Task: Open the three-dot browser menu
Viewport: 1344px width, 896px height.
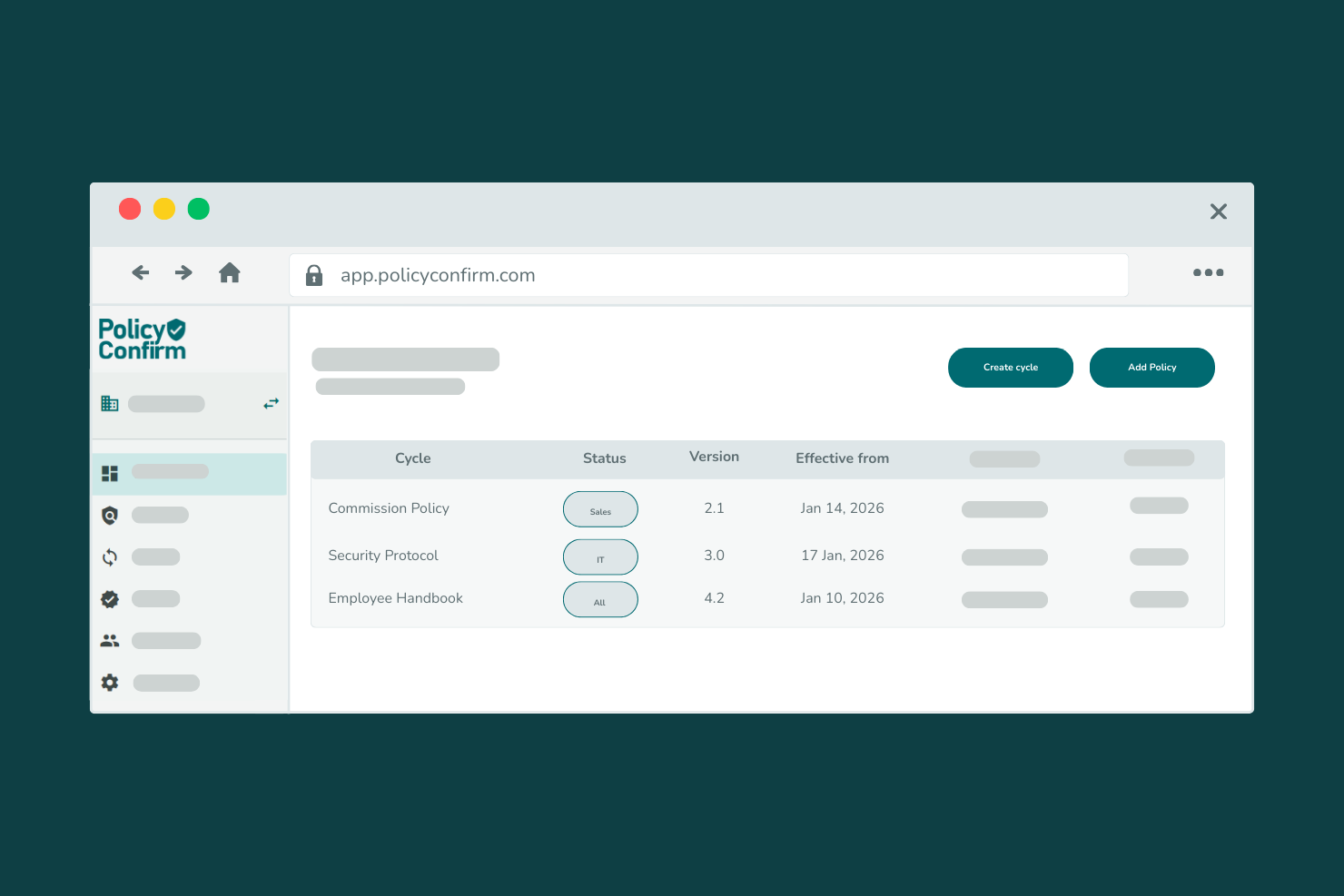Action: pos(1208,272)
